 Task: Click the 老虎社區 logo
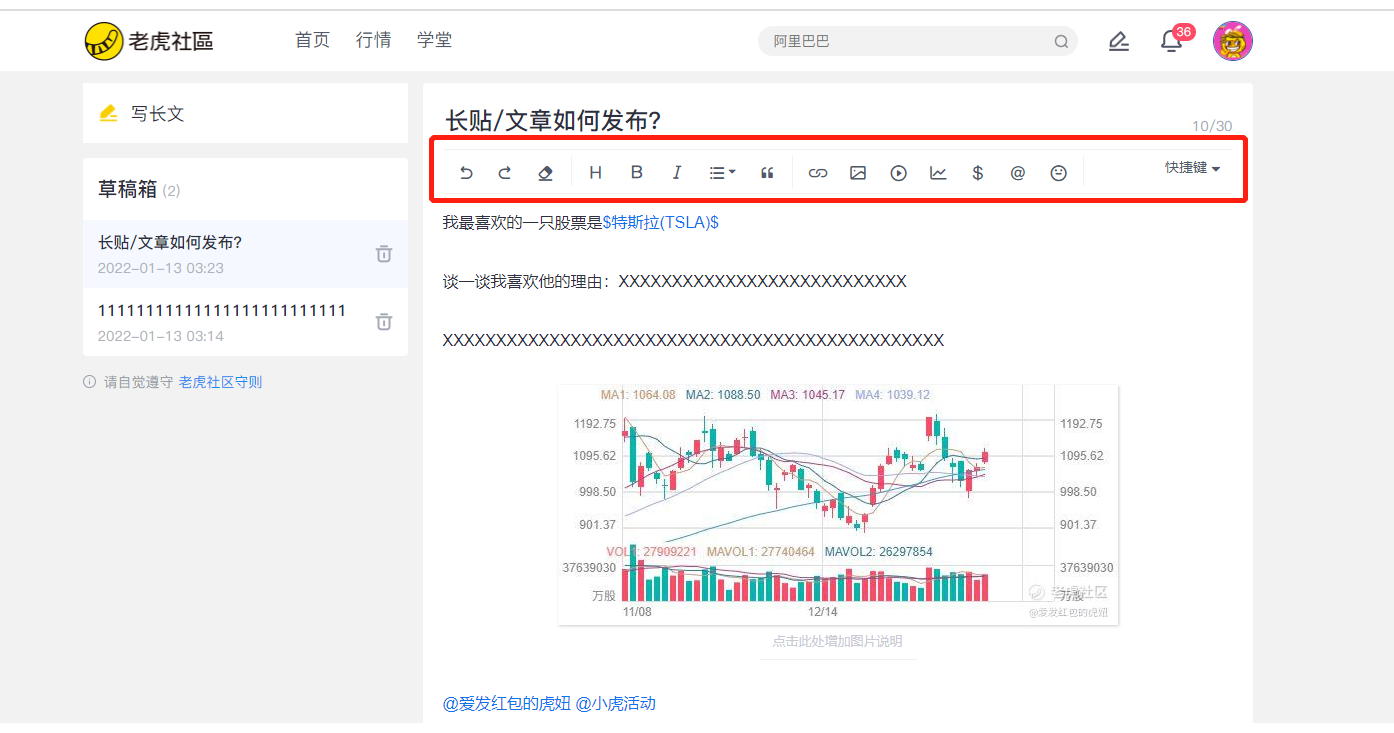(x=149, y=41)
